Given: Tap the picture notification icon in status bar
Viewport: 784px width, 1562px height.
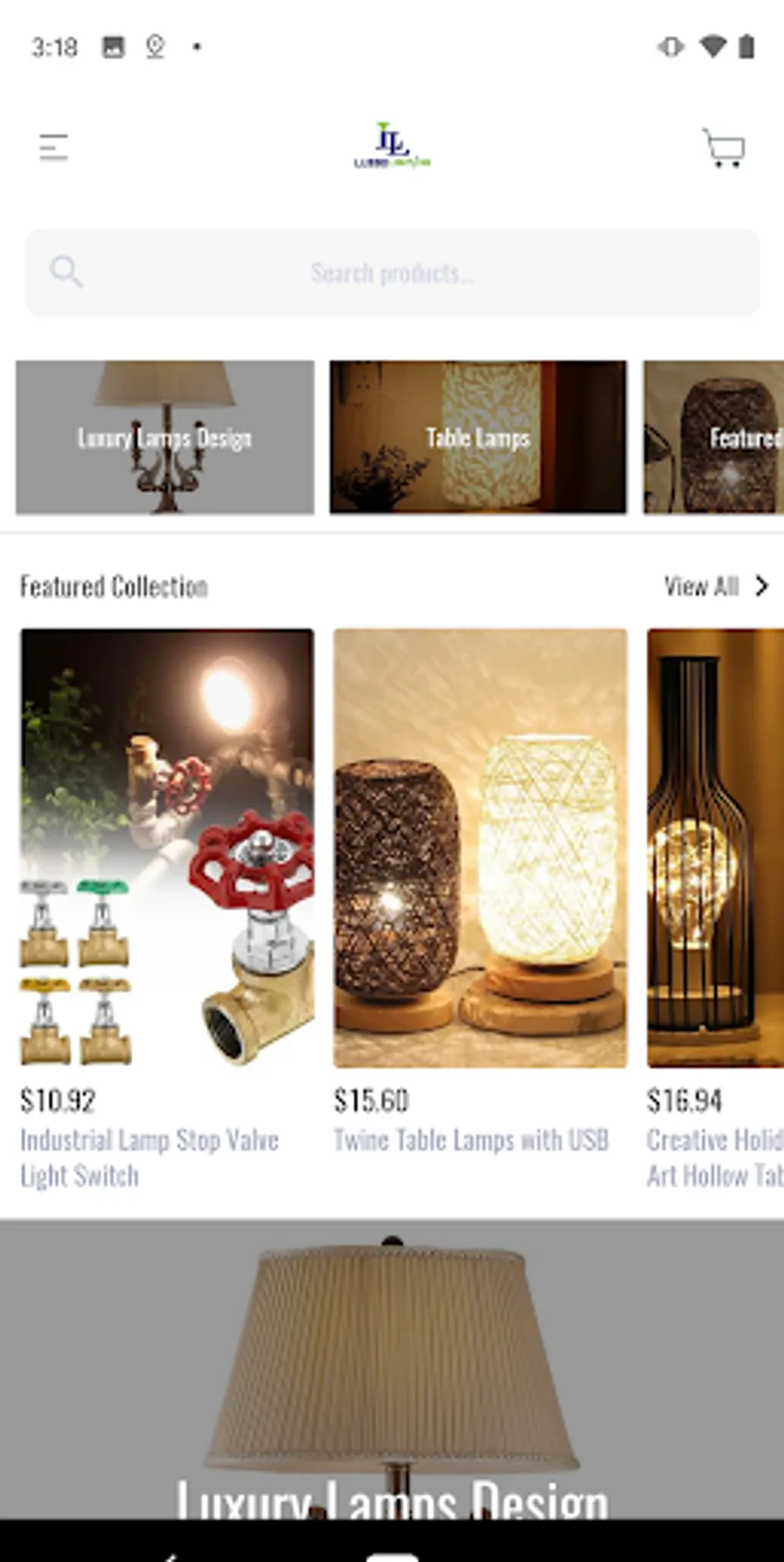Looking at the screenshot, I should [113, 46].
